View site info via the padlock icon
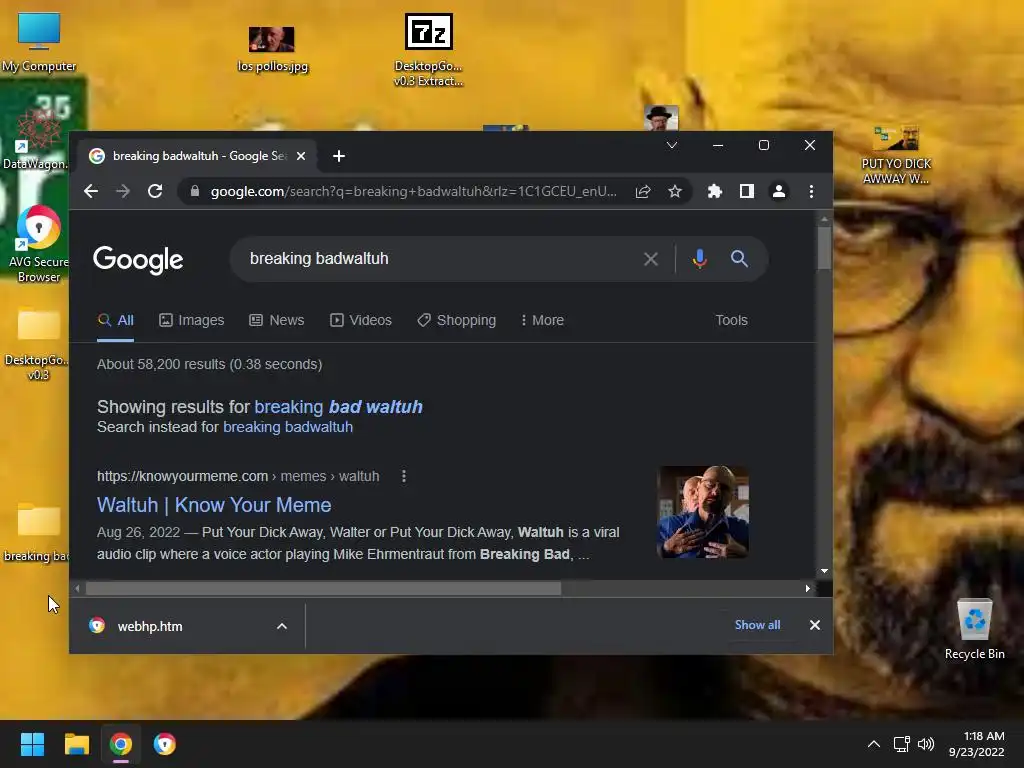 click(195, 191)
